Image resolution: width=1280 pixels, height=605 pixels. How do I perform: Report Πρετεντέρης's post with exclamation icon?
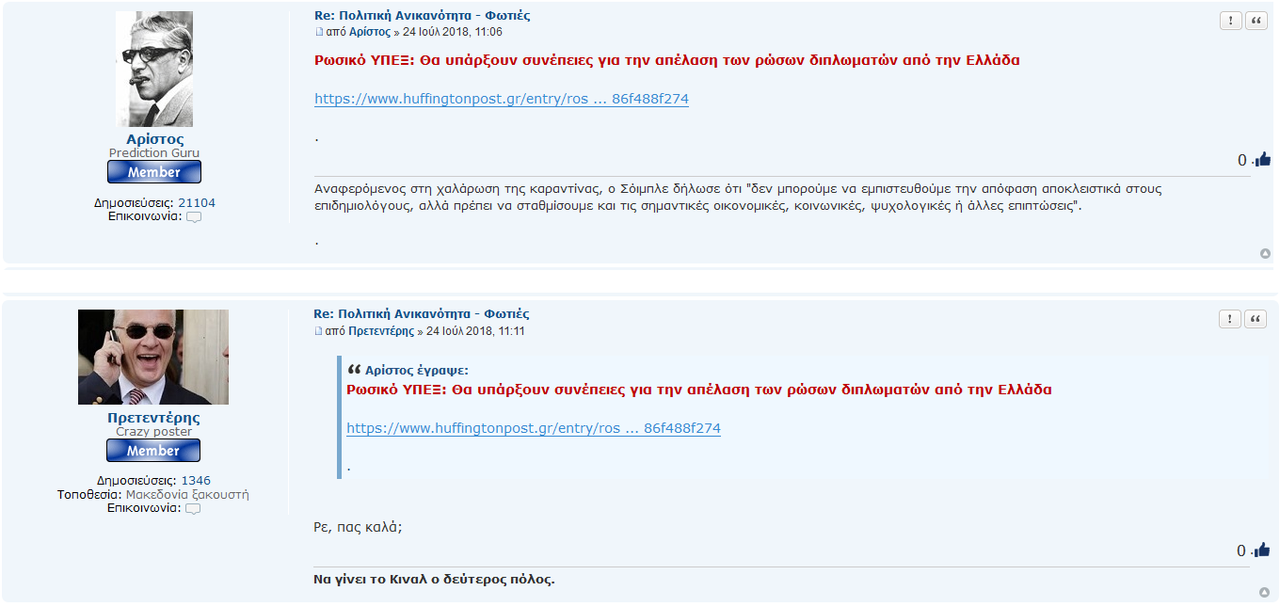click(1230, 319)
